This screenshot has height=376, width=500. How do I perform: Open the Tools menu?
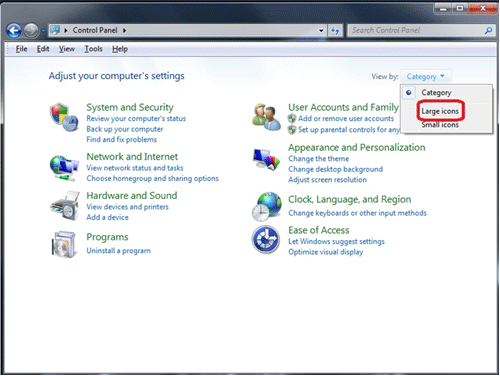[93, 49]
